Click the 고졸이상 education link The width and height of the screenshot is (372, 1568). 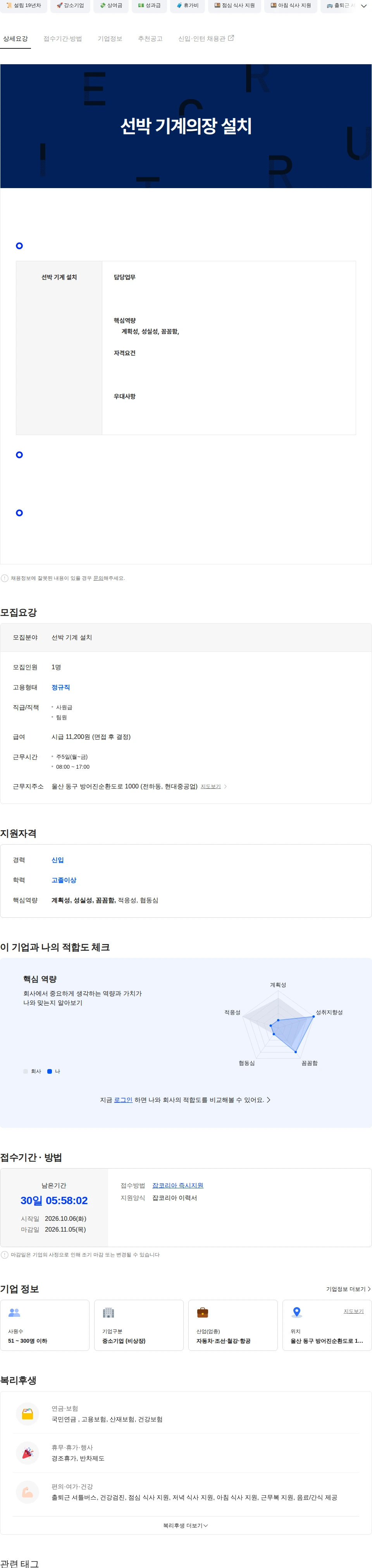coord(64,880)
